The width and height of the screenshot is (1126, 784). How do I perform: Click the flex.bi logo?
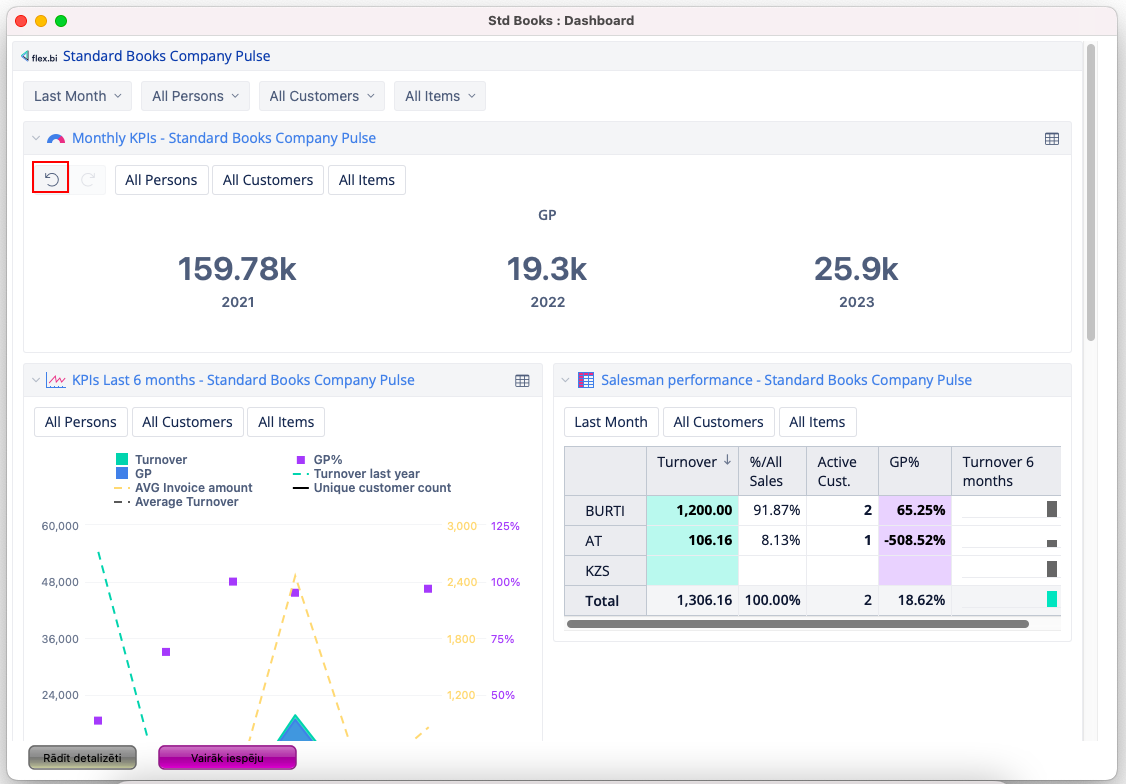pyautogui.click(x=39, y=57)
